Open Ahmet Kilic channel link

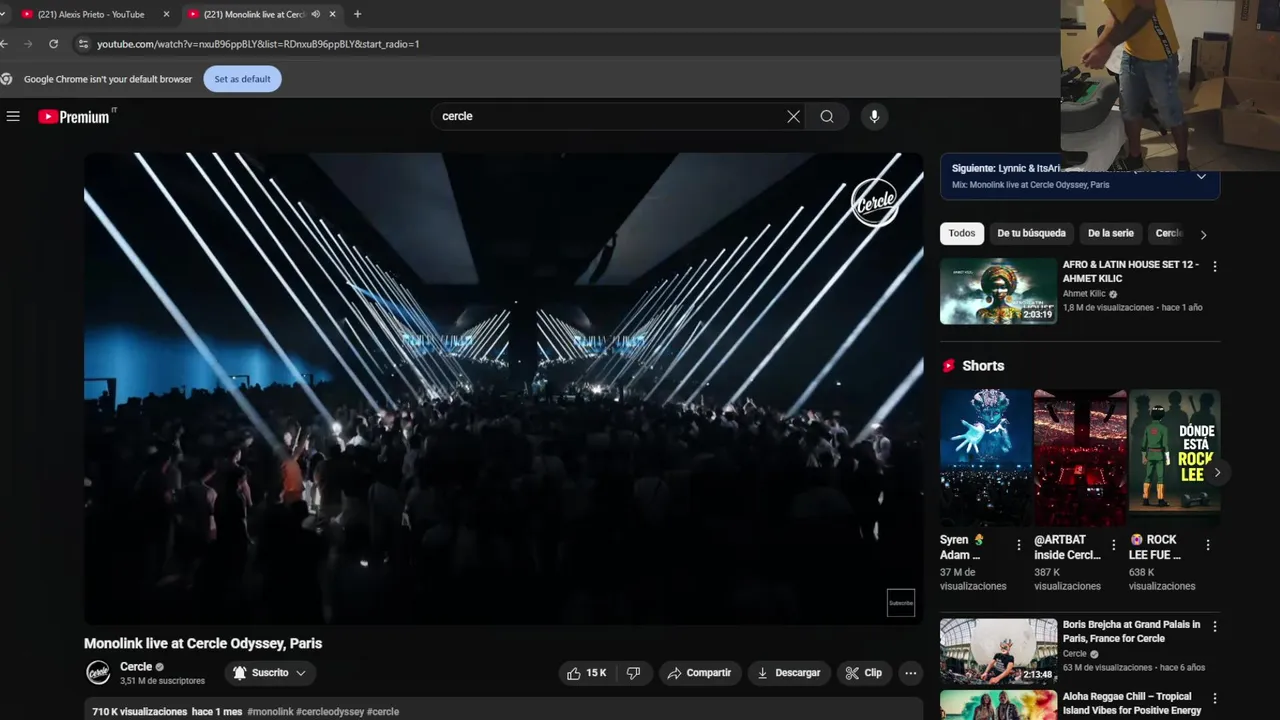1085,294
